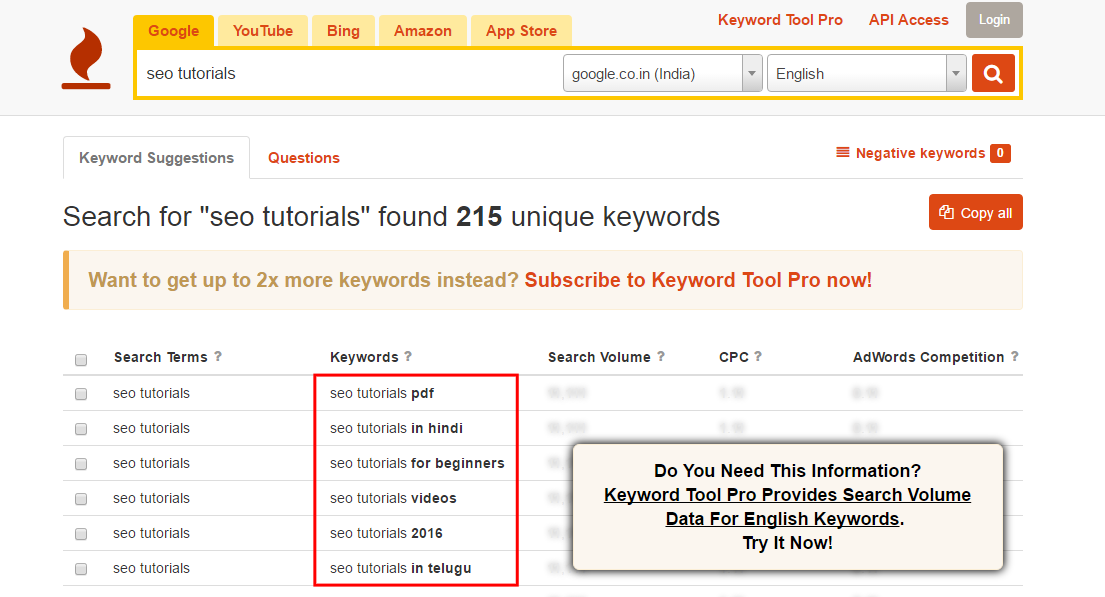Open the CPC help question mark

click(x=758, y=357)
